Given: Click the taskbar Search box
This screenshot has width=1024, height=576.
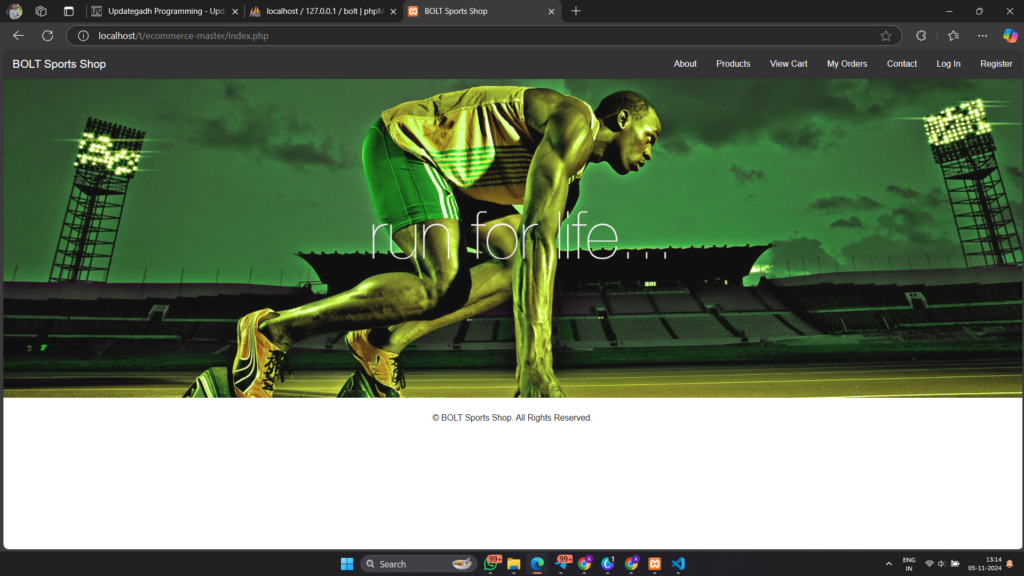Looking at the screenshot, I should [418, 564].
